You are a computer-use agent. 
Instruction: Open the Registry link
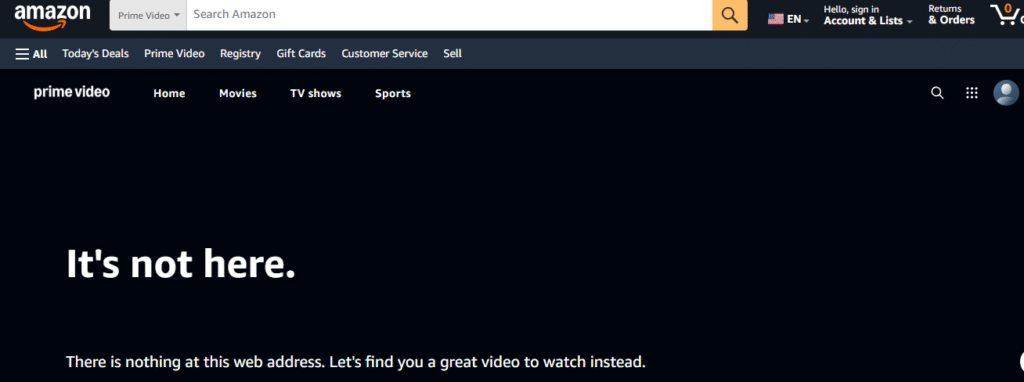240,54
